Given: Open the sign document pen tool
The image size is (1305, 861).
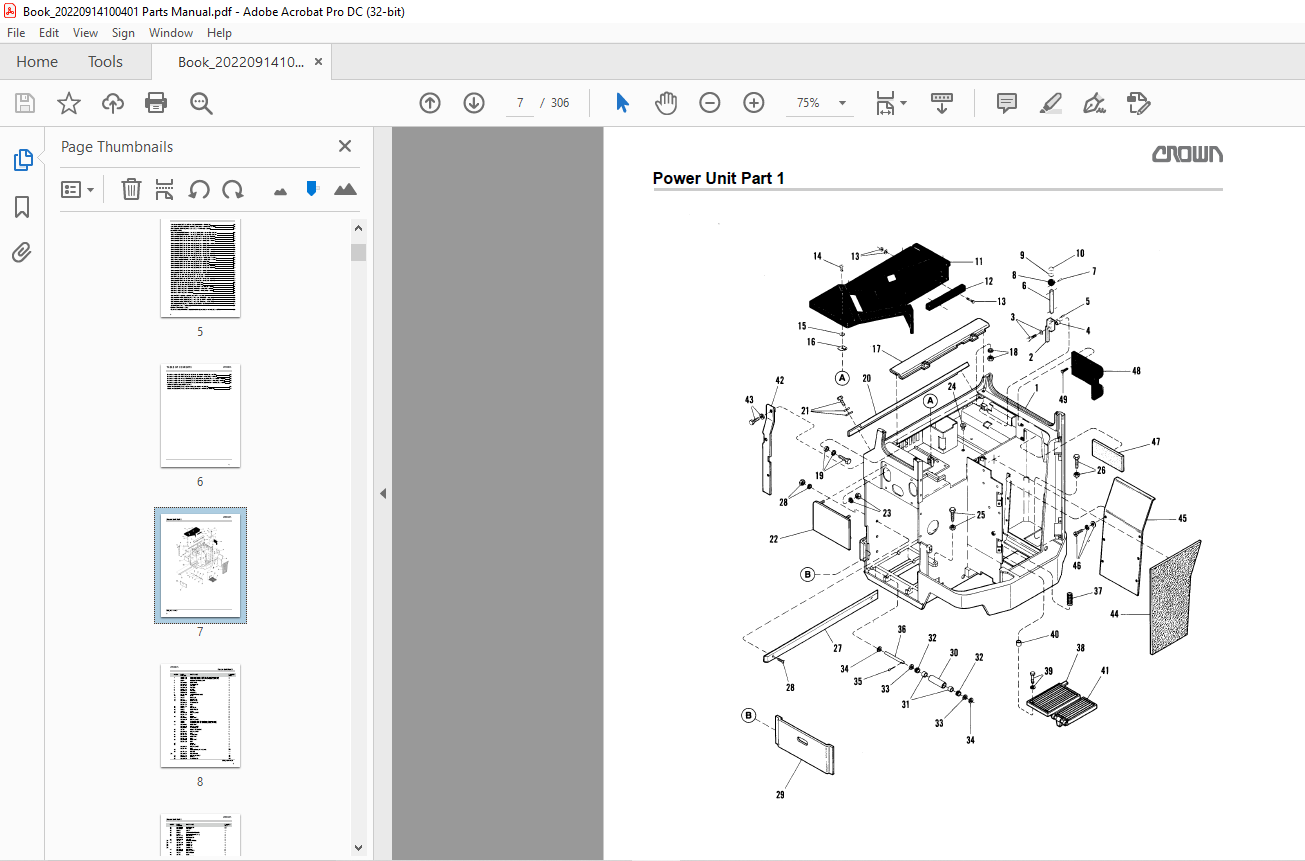Looking at the screenshot, I should 1094,103.
